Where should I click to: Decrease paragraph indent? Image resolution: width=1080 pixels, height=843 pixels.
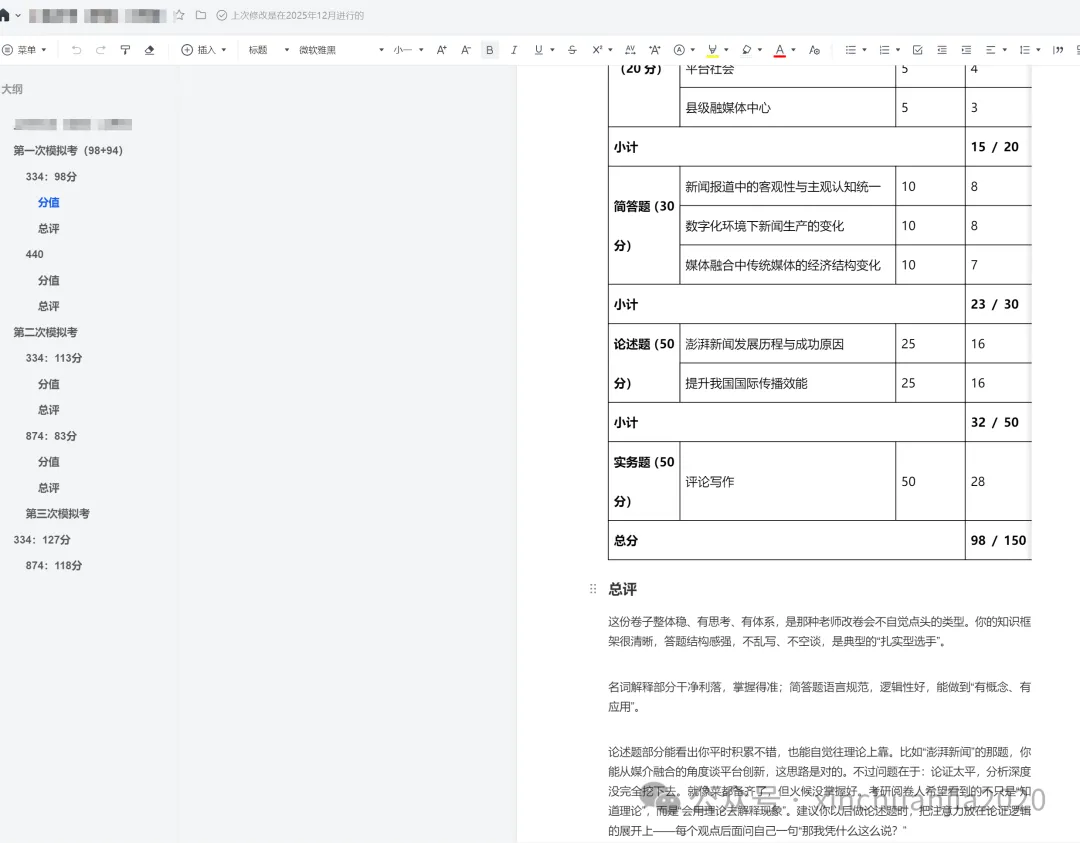[942, 50]
